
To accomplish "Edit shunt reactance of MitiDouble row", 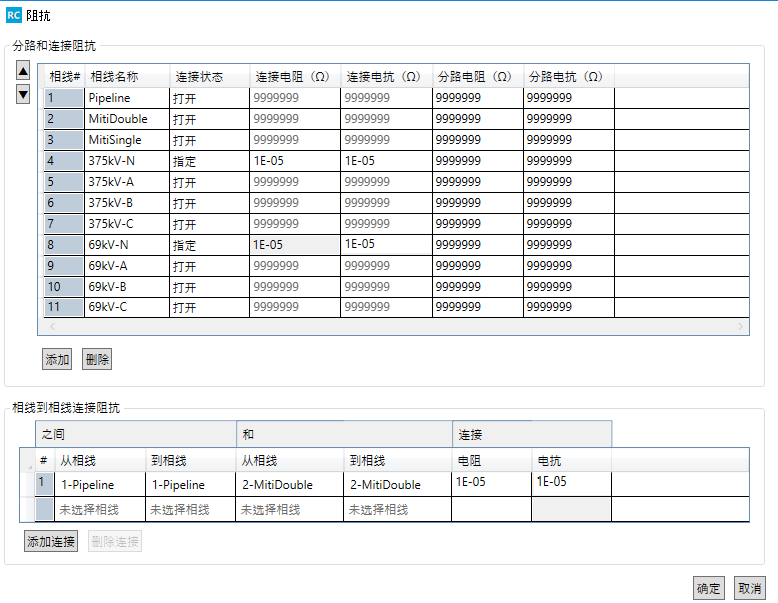I will click(569, 119).
